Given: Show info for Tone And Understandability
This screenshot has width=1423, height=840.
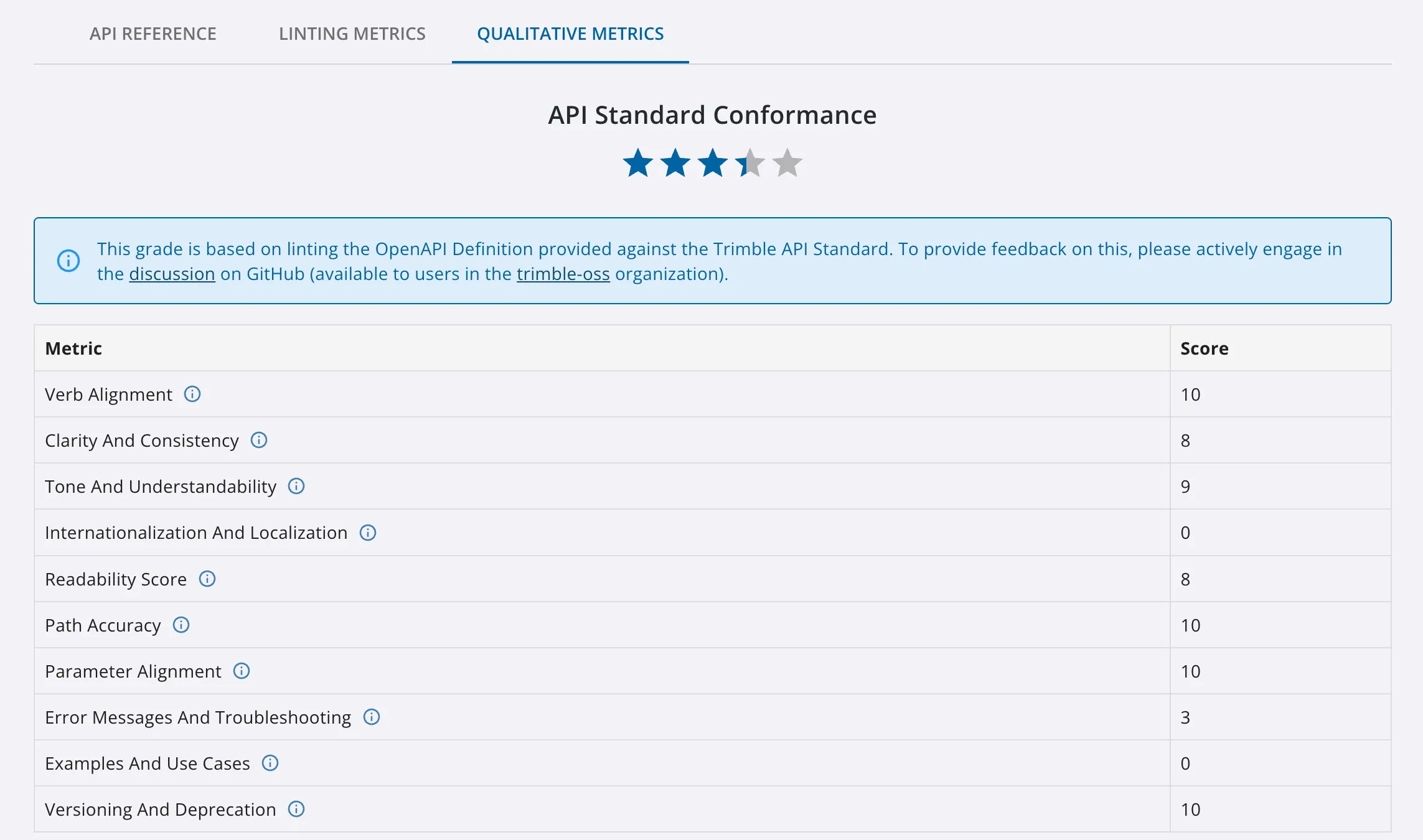Looking at the screenshot, I should (x=296, y=486).
